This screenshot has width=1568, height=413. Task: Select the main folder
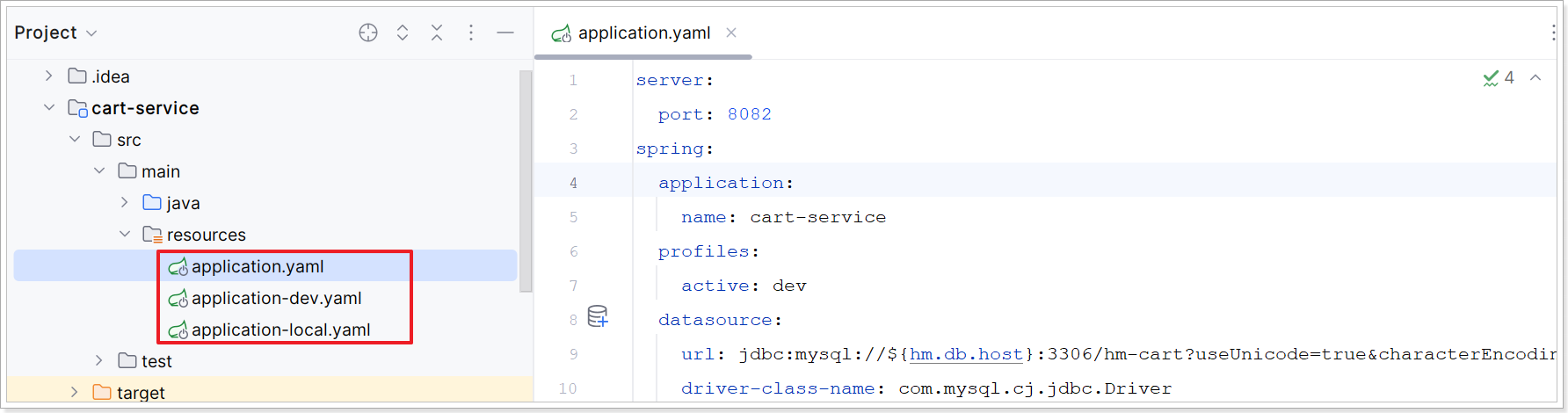265,171
